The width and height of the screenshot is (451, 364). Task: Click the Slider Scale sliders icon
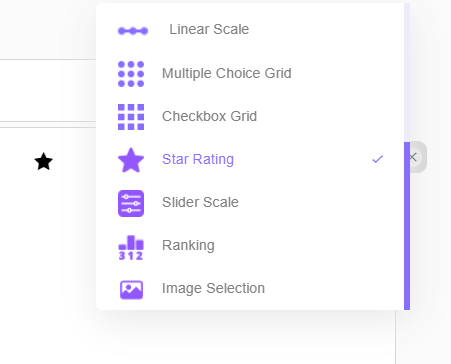click(131, 203)
